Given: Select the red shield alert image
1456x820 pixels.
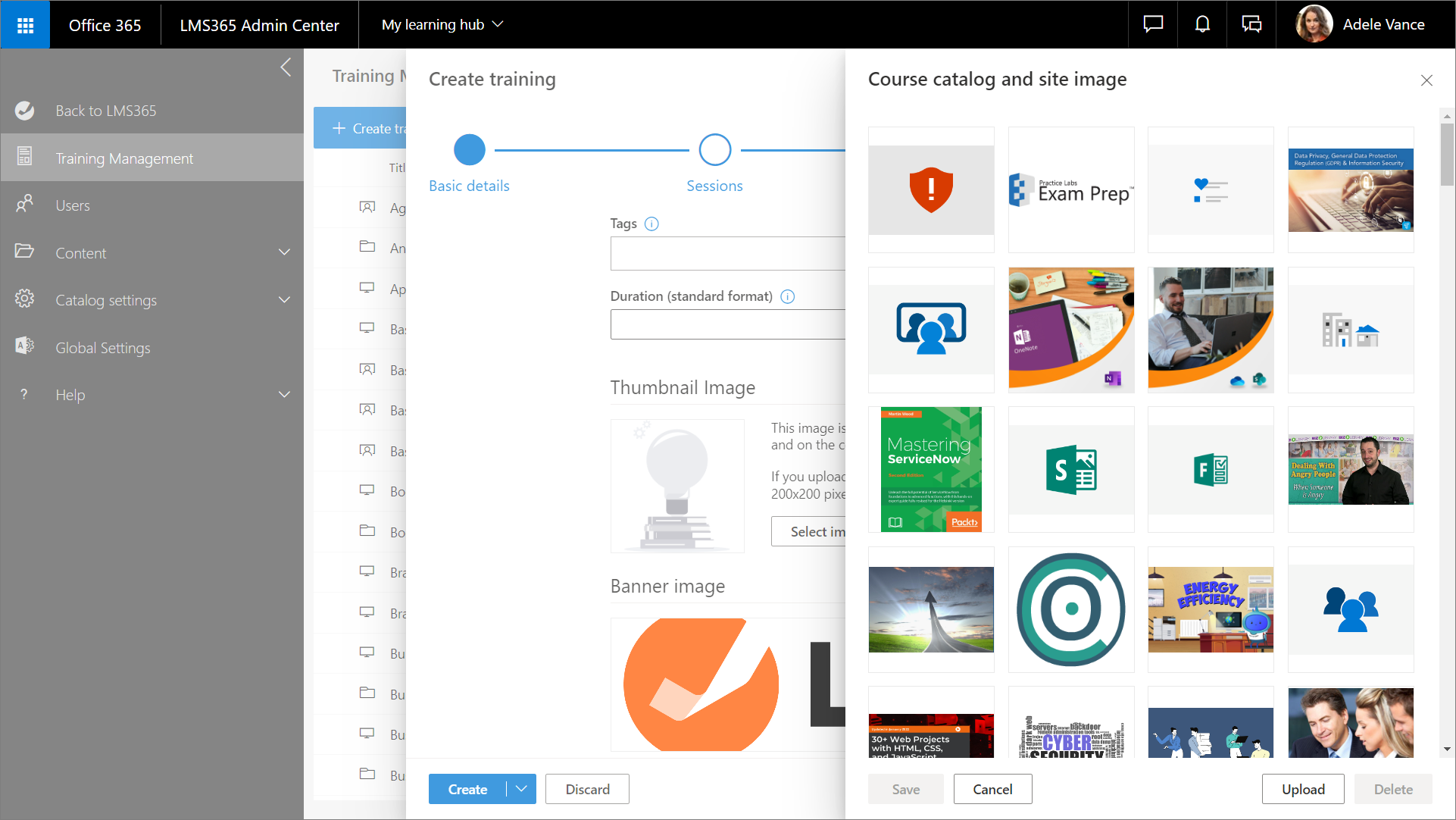Looking at the screenshot, I should 931,189.
